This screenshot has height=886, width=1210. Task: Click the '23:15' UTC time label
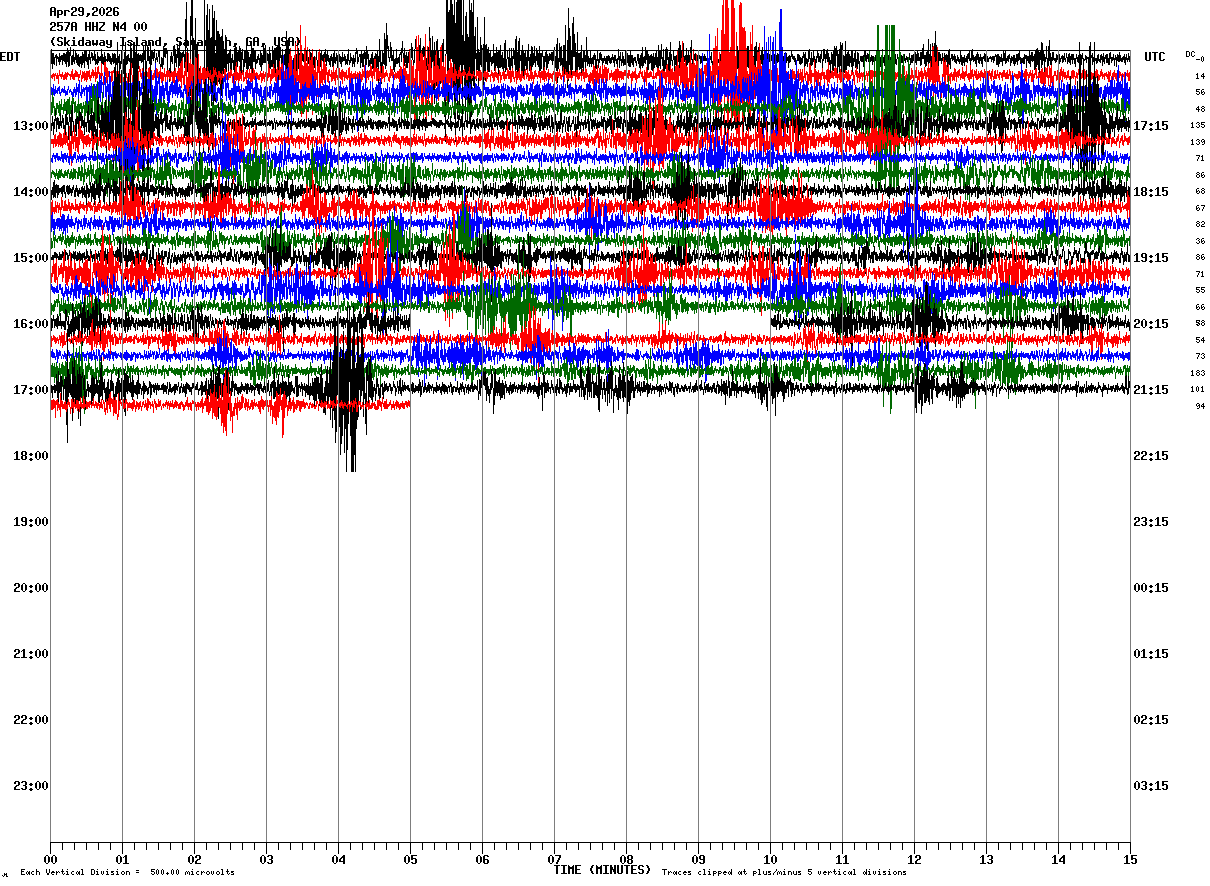(1151, 521)
